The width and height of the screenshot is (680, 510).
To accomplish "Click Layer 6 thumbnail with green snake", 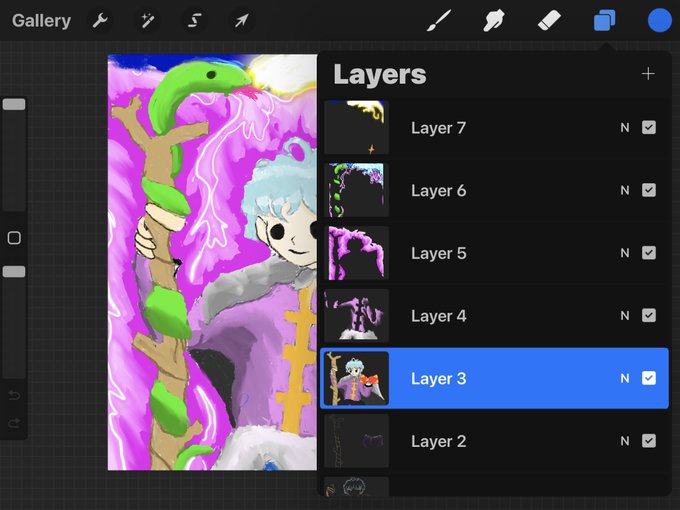I will click(356, 190).
